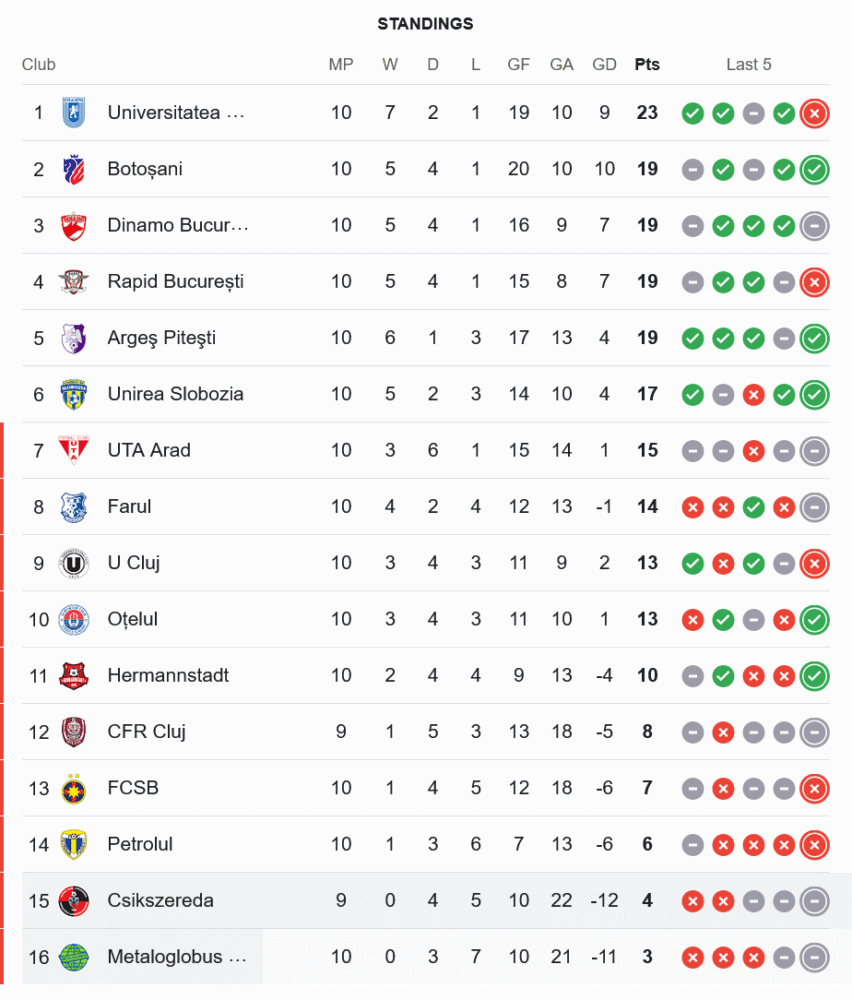This screenshot has width=852, height=1000.
Task: Sort standings by Pts column header
Action: pos(647,65)
